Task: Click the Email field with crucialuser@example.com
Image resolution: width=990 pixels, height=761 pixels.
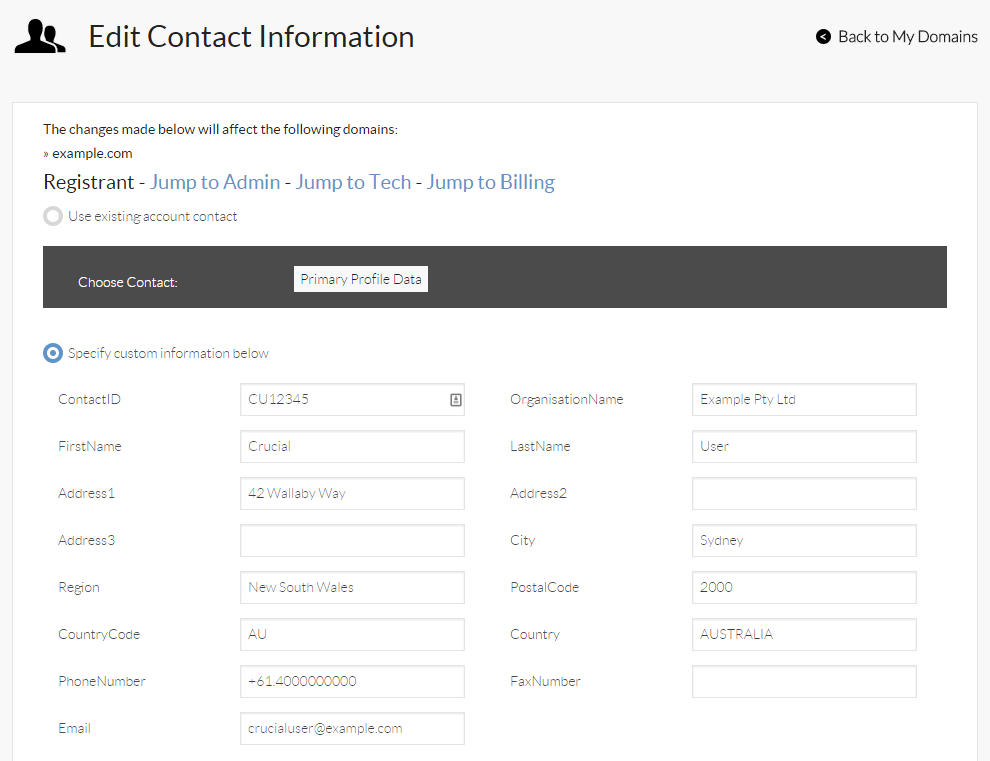Action: 352,728
